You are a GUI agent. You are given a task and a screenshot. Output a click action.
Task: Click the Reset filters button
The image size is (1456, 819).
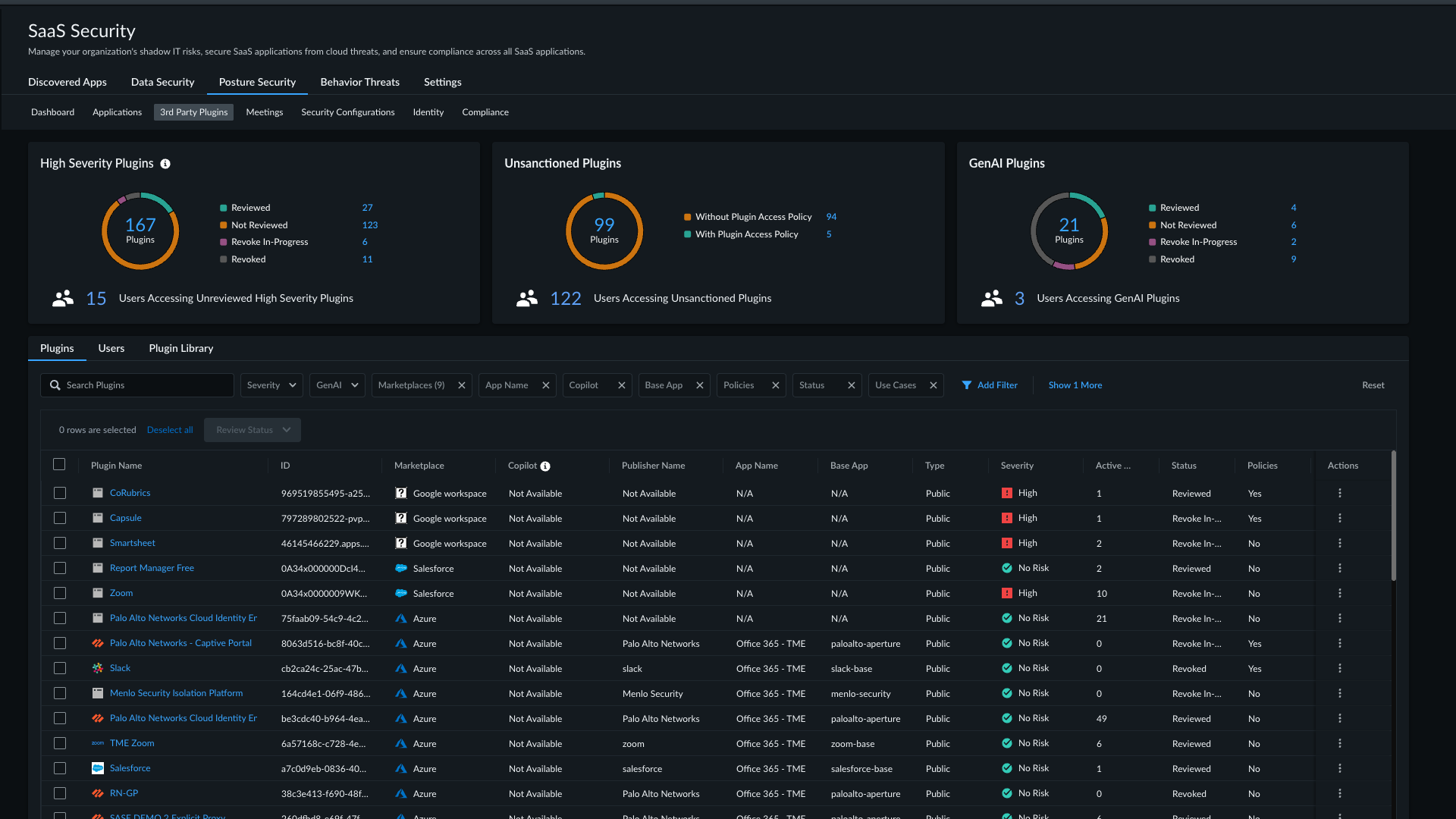(1373, 385)
